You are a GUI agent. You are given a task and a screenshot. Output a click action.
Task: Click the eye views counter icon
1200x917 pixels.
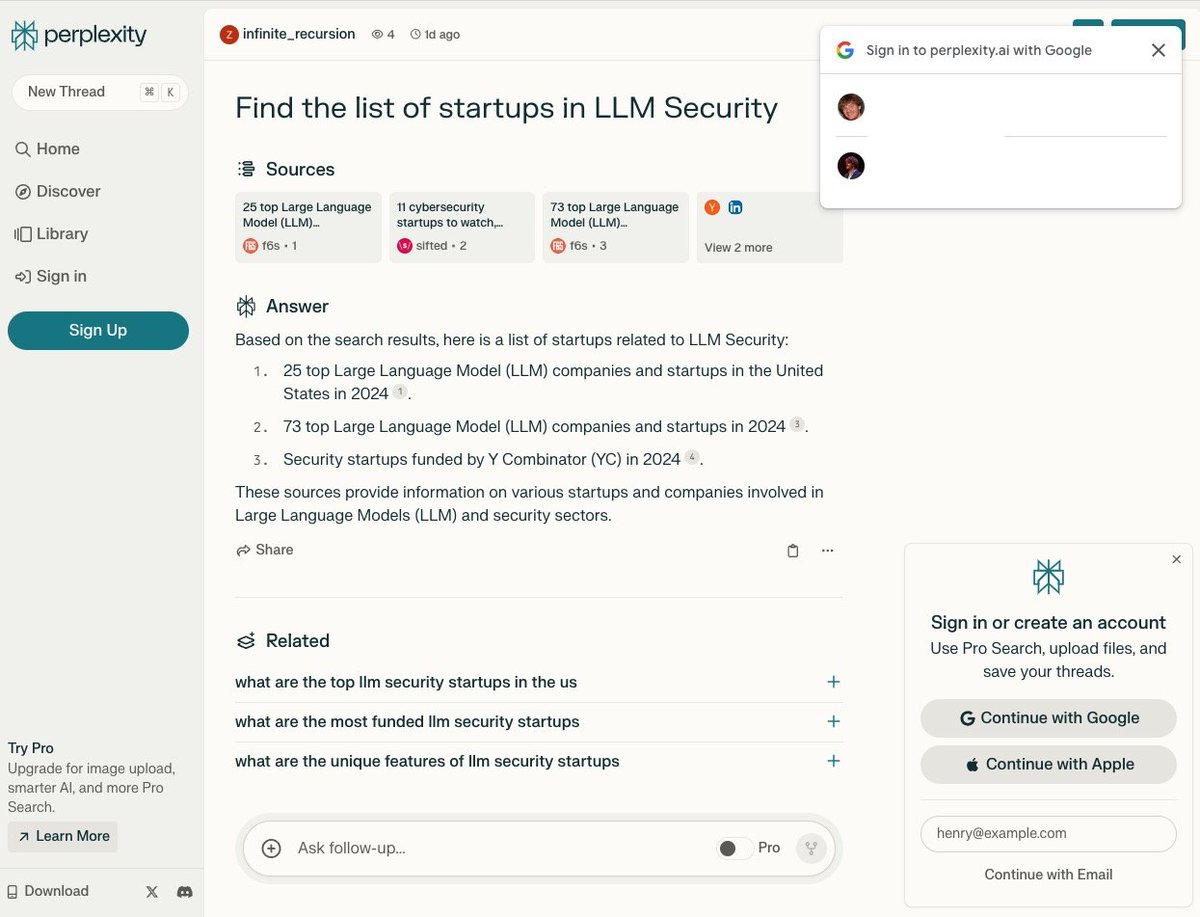click(377, 34)
